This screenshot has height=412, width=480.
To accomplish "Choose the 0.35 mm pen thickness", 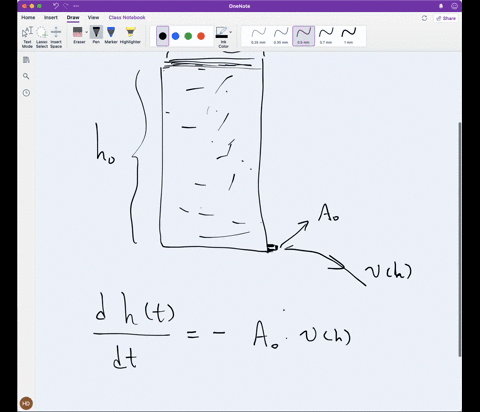I will 281,36.
